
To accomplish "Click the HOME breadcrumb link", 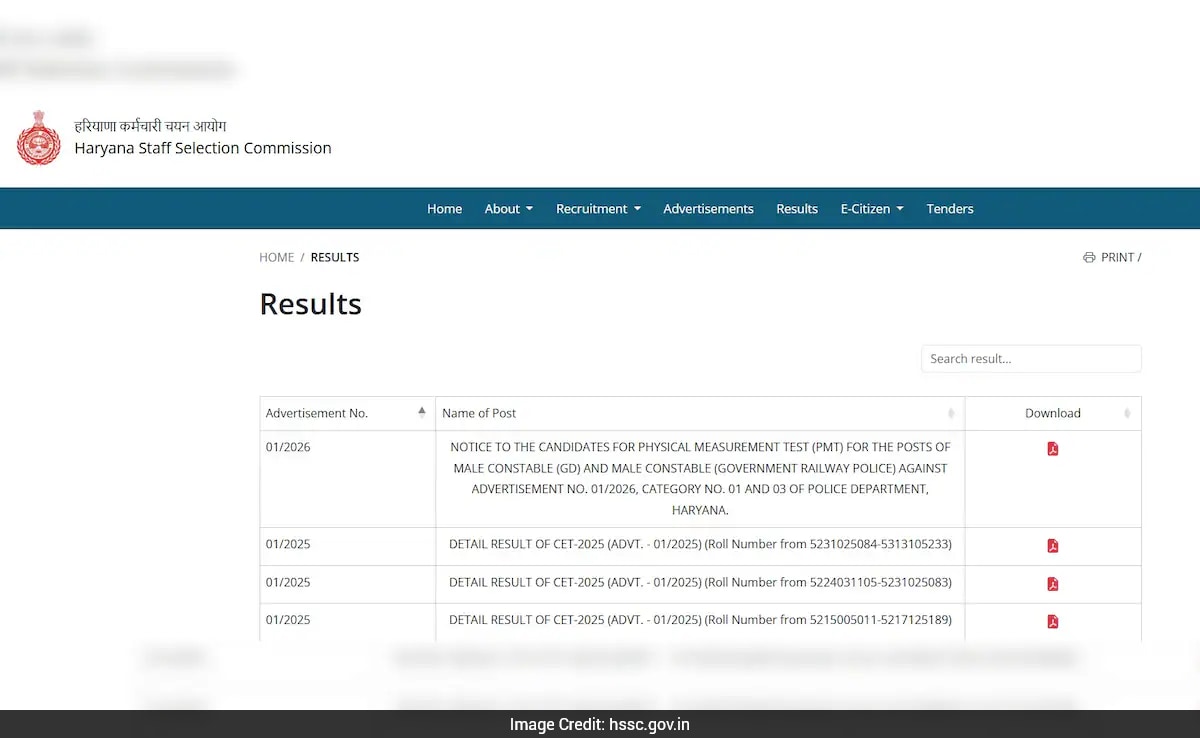I will tap(276, 257).
